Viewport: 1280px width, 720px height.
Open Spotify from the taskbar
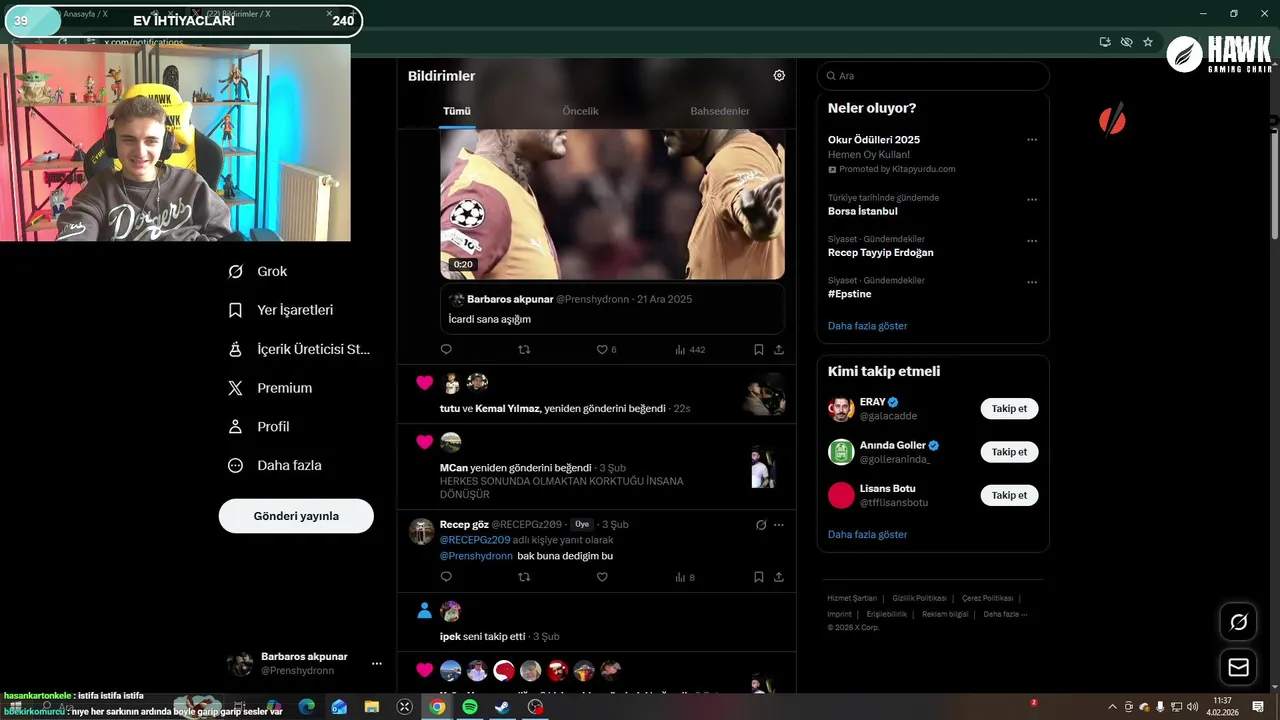(470, 706)
